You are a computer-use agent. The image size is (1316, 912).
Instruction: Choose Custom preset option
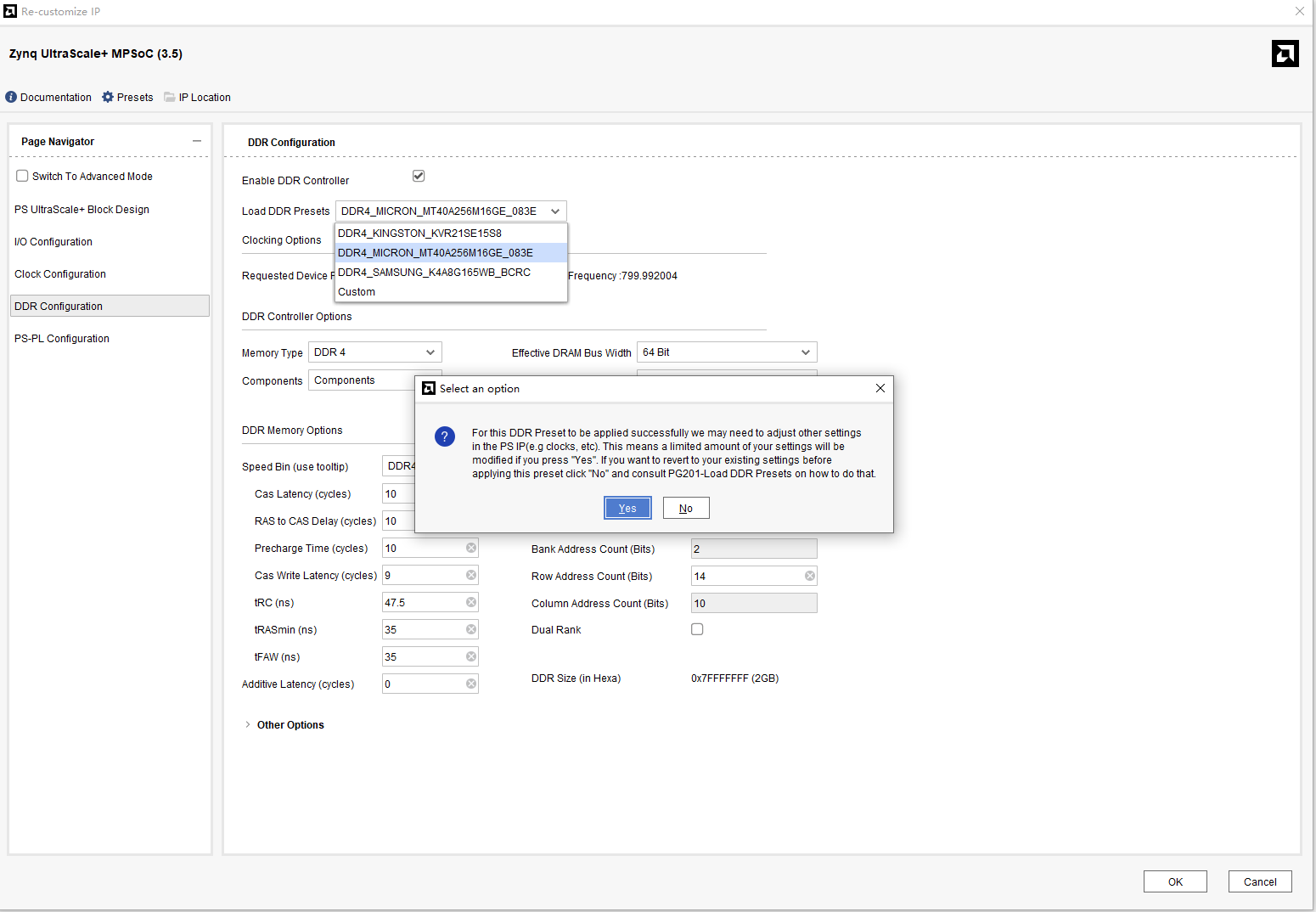451,291
